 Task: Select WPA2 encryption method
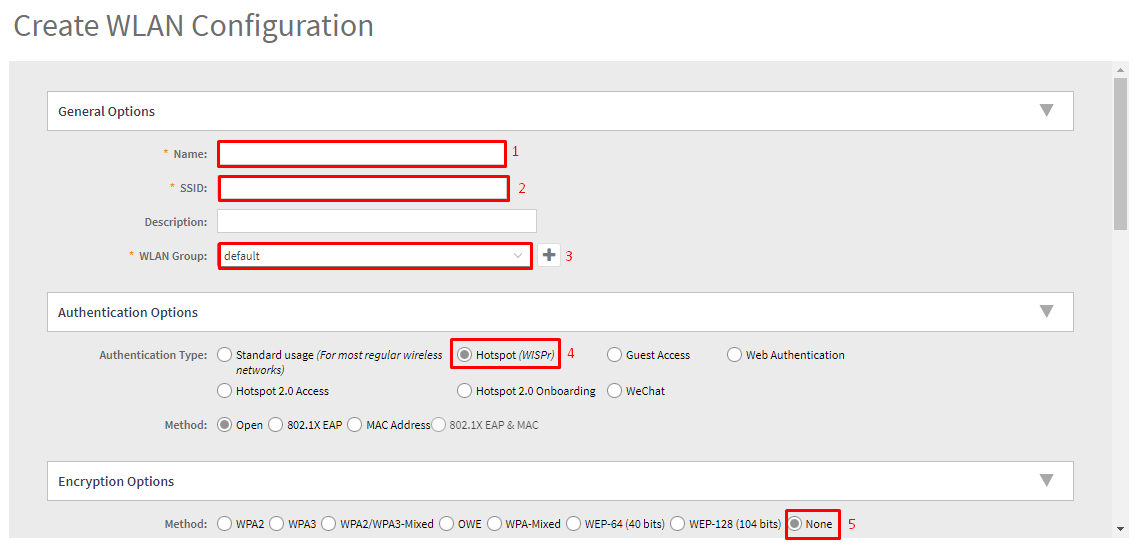pos(224,523)
